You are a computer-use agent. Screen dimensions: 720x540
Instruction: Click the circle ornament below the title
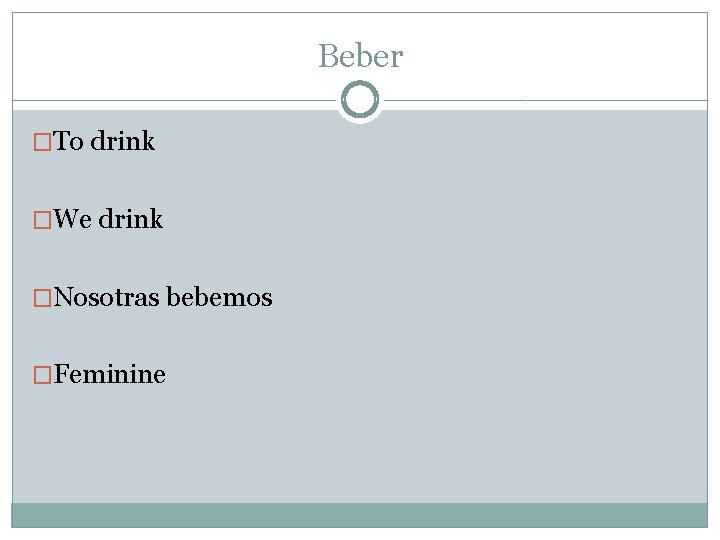pos(360,99)
